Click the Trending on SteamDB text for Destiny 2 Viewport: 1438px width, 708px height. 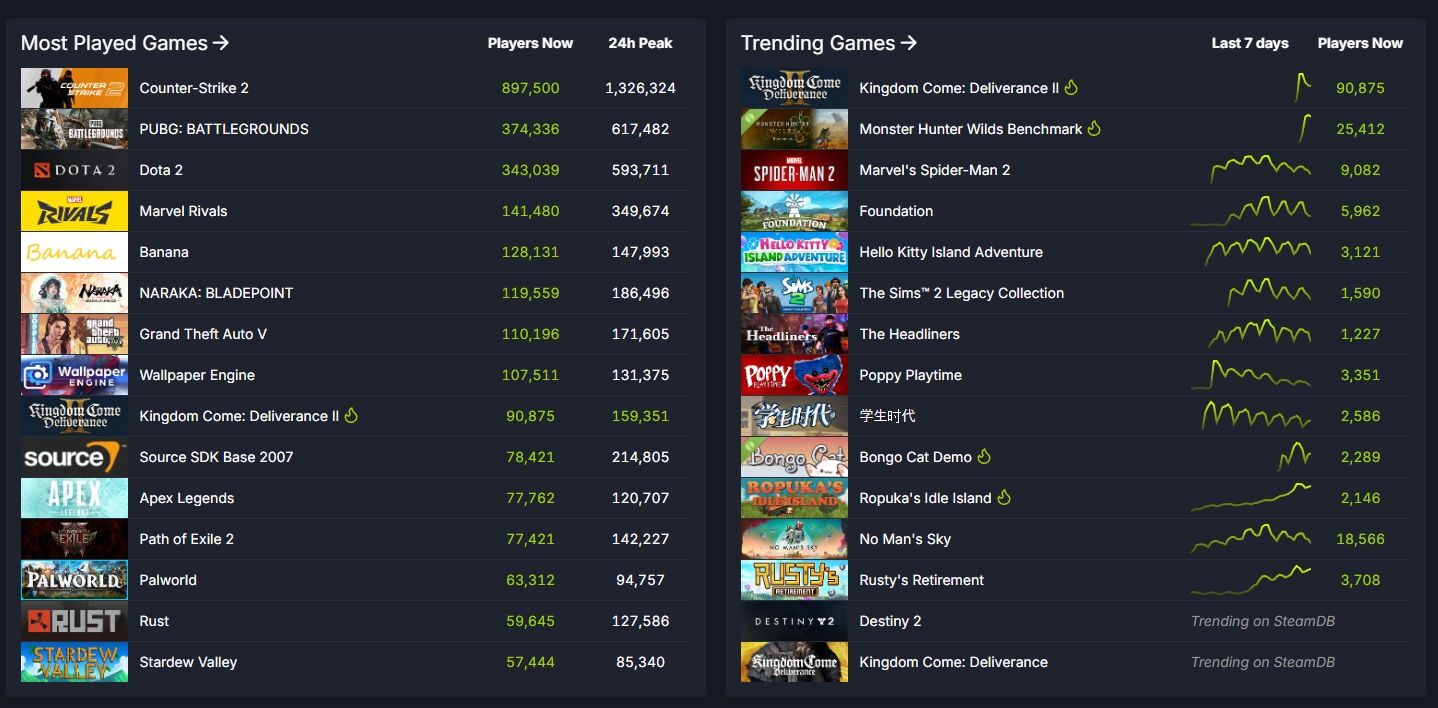pos(1263,621)
